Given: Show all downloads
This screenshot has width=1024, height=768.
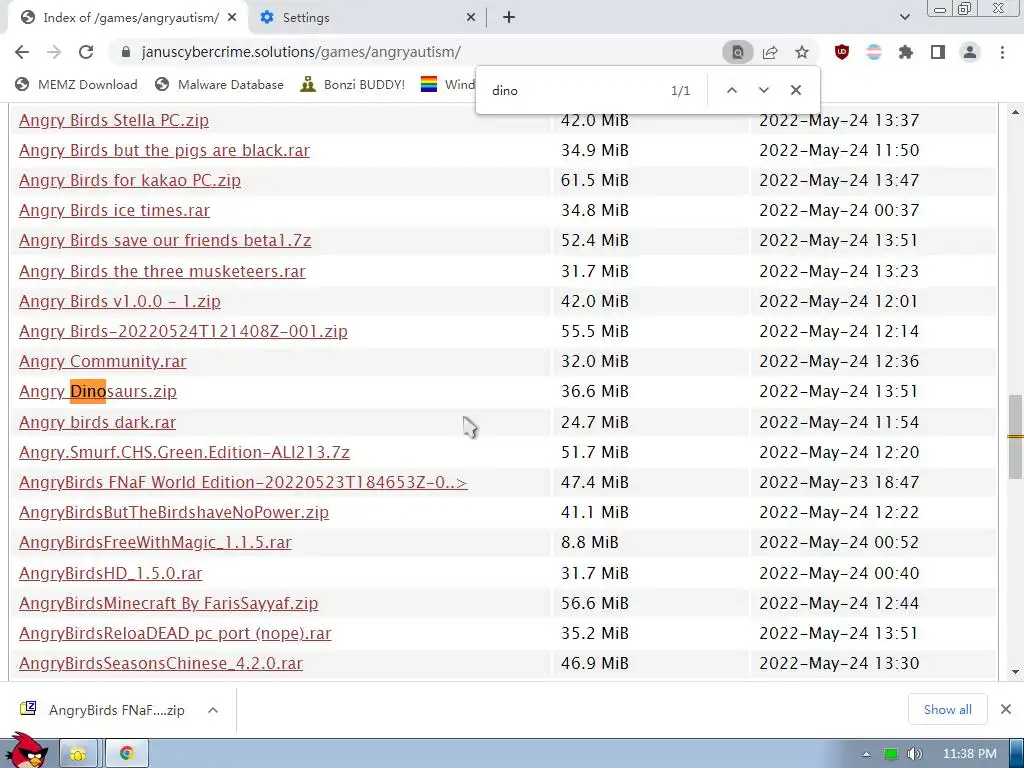Looking at the screenshot, I should (x=948, y=709).
